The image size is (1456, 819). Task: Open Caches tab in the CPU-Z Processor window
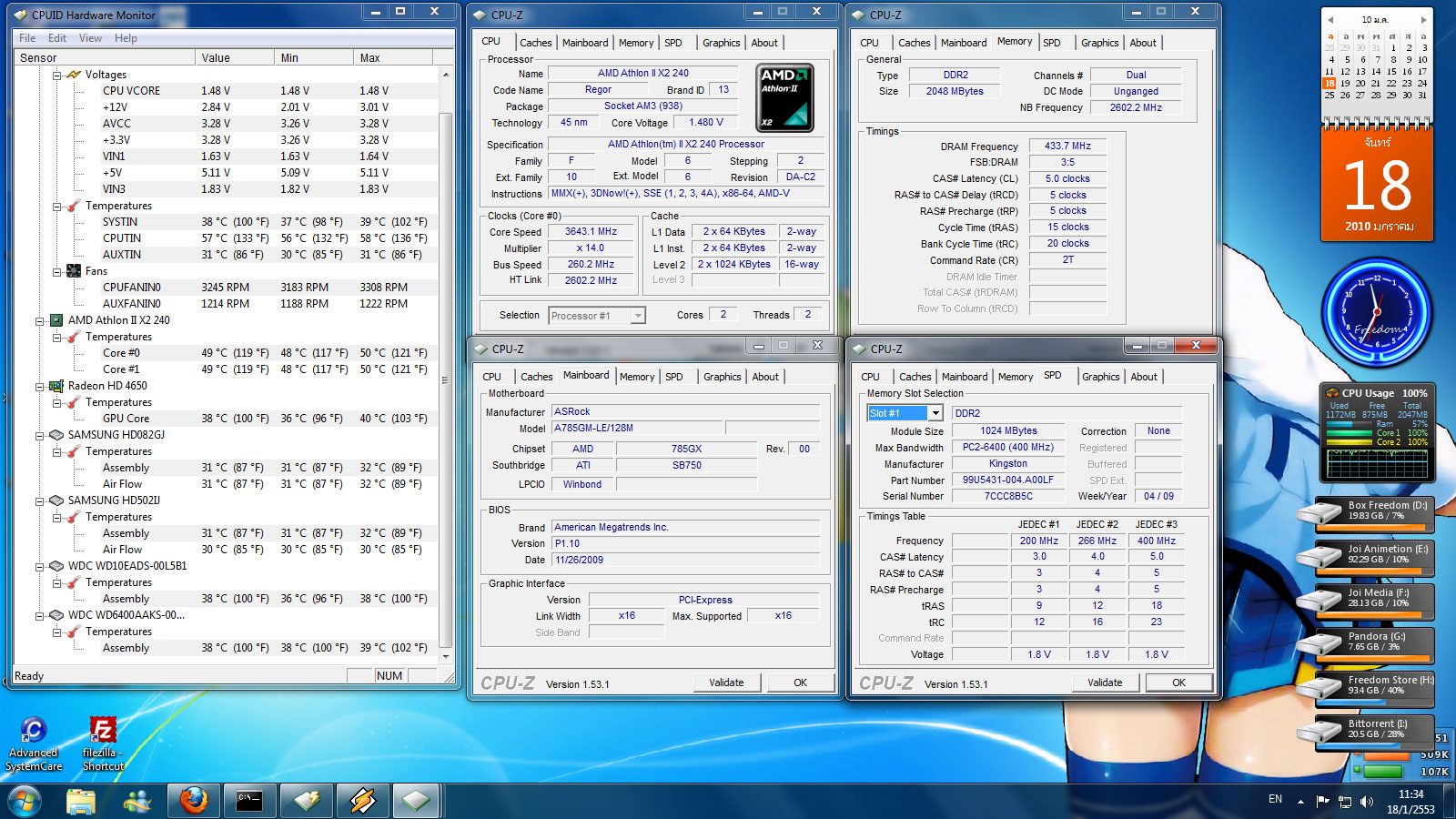click(535, 43)
